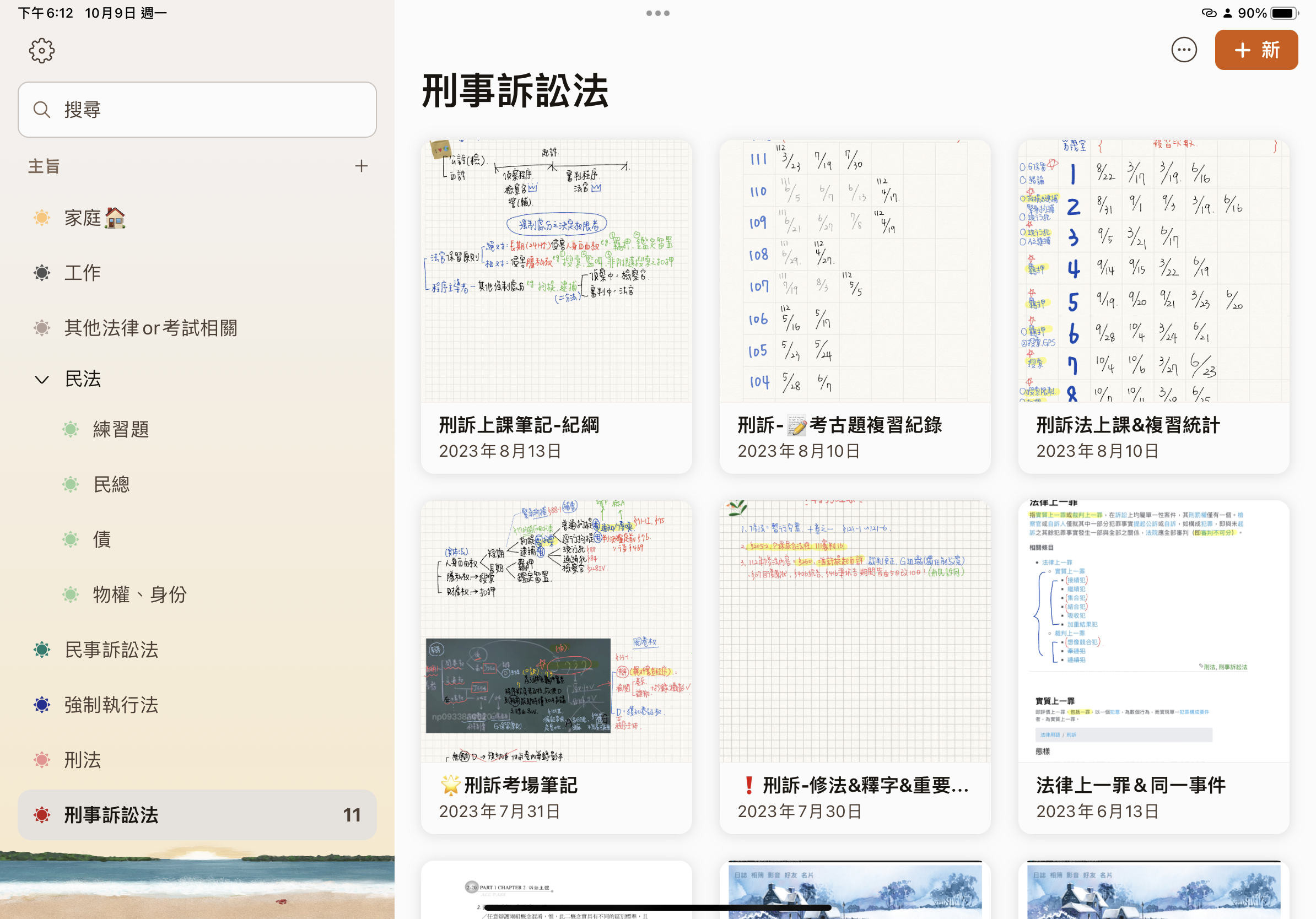Add a new subject with plus icon
The width and height of the screenshot is (1316, 919).
pyautogui.click(x=361, y=166)
